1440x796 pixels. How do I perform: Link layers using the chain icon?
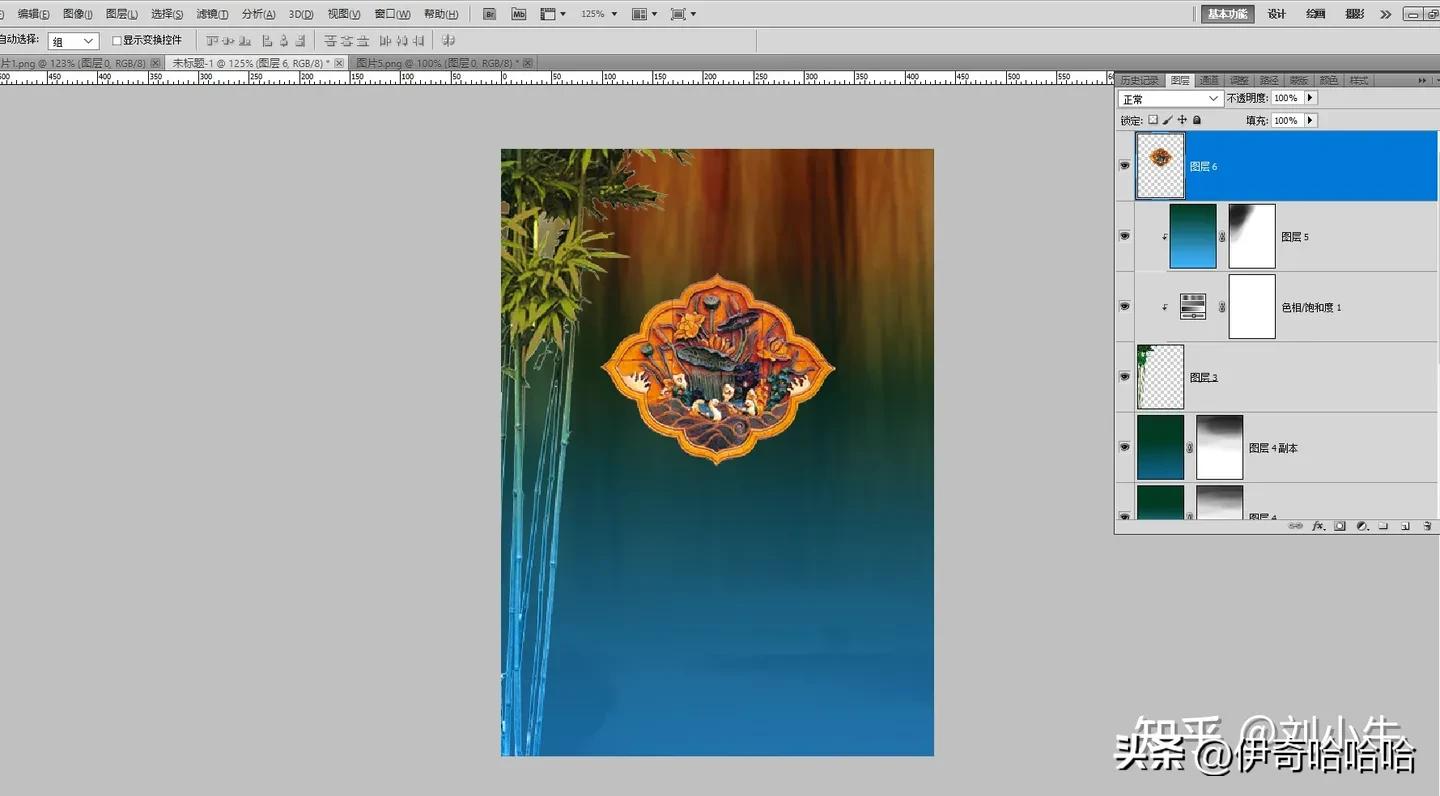pyautogui.click(x=1297, y=525)
